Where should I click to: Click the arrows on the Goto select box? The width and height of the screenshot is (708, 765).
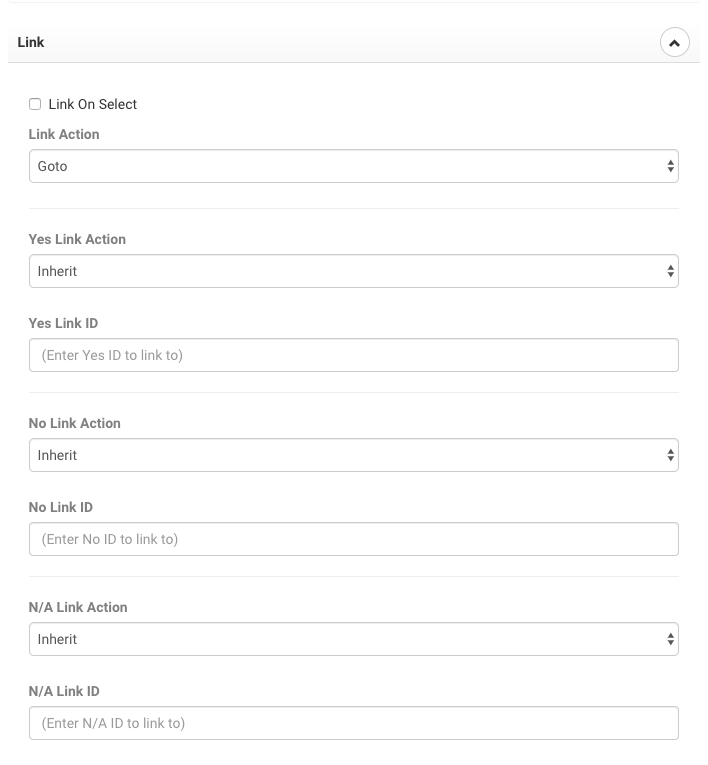[670, 167]
